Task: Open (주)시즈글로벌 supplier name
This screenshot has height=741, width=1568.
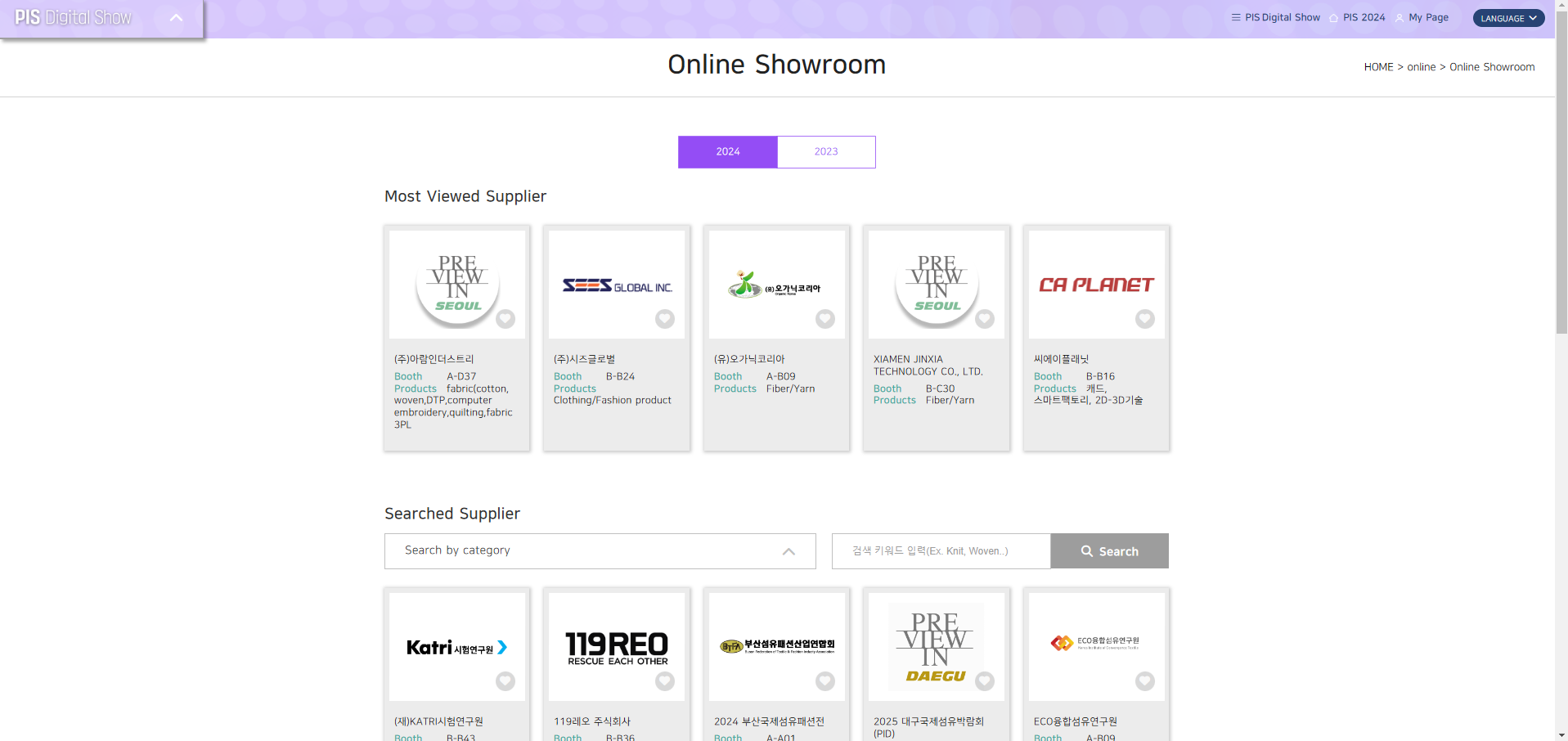Action: [585, 359]
